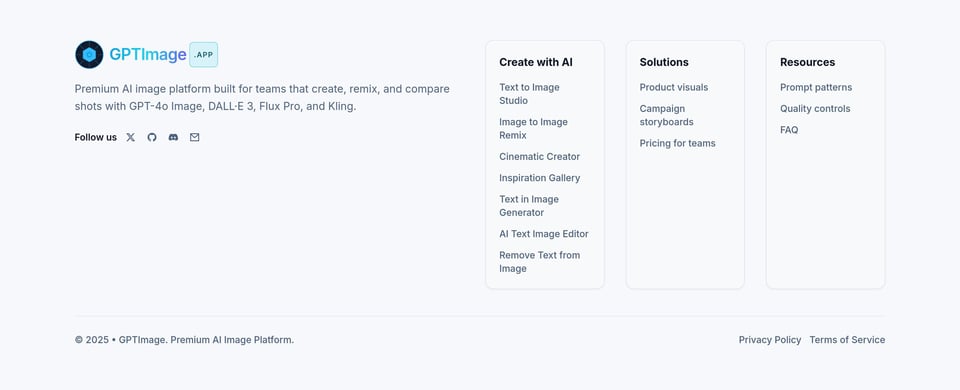
Task: Open Remove Text from Image link
Action: 539,262
